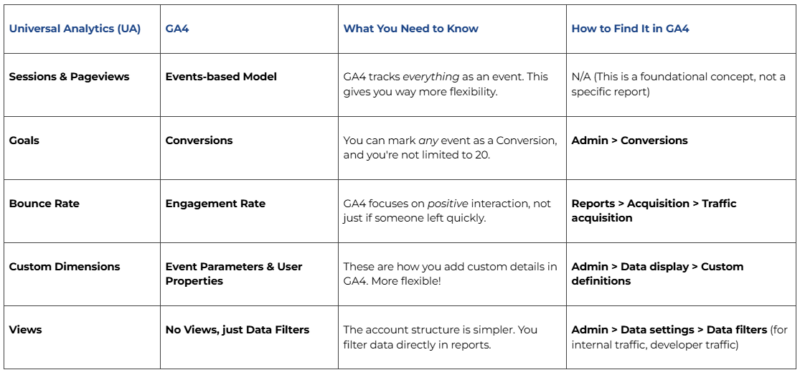Select the Views row label
This screenshot has width=800, height=375.
pyautogui.click(x=26, y=330)
